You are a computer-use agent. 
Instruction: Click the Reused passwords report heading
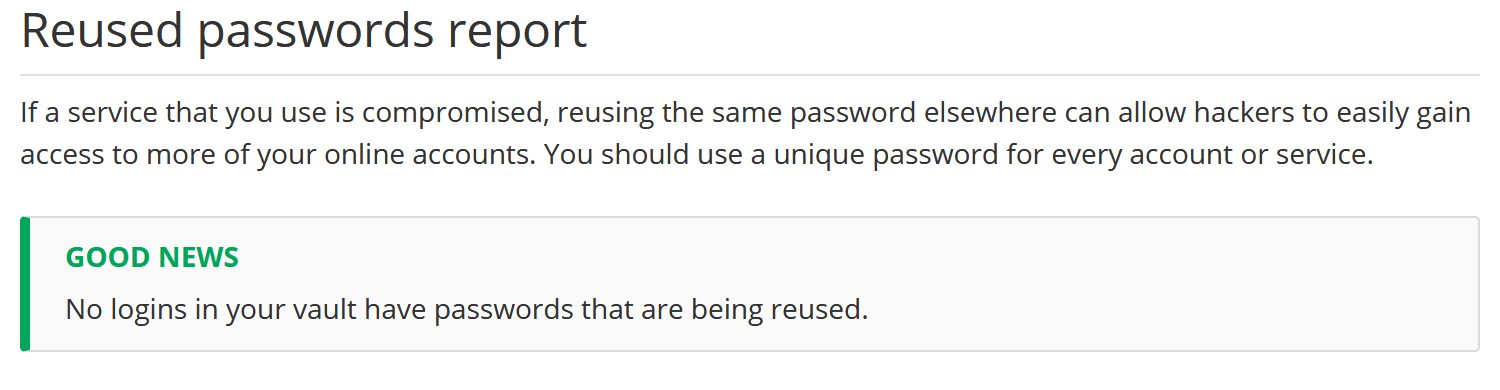pos(303,32)
